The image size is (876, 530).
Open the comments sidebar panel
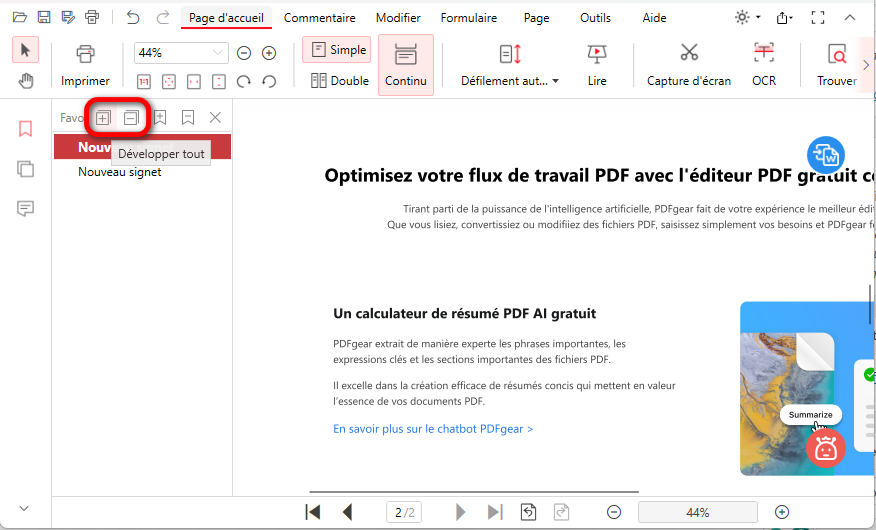[26, 209]
